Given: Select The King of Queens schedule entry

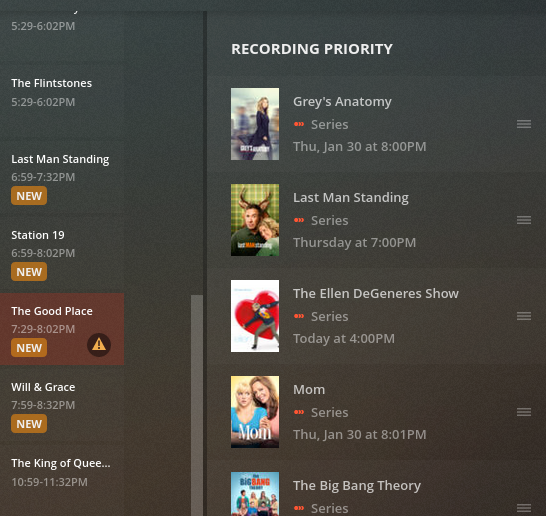Looking at the screenshot, I should point(62,479).
